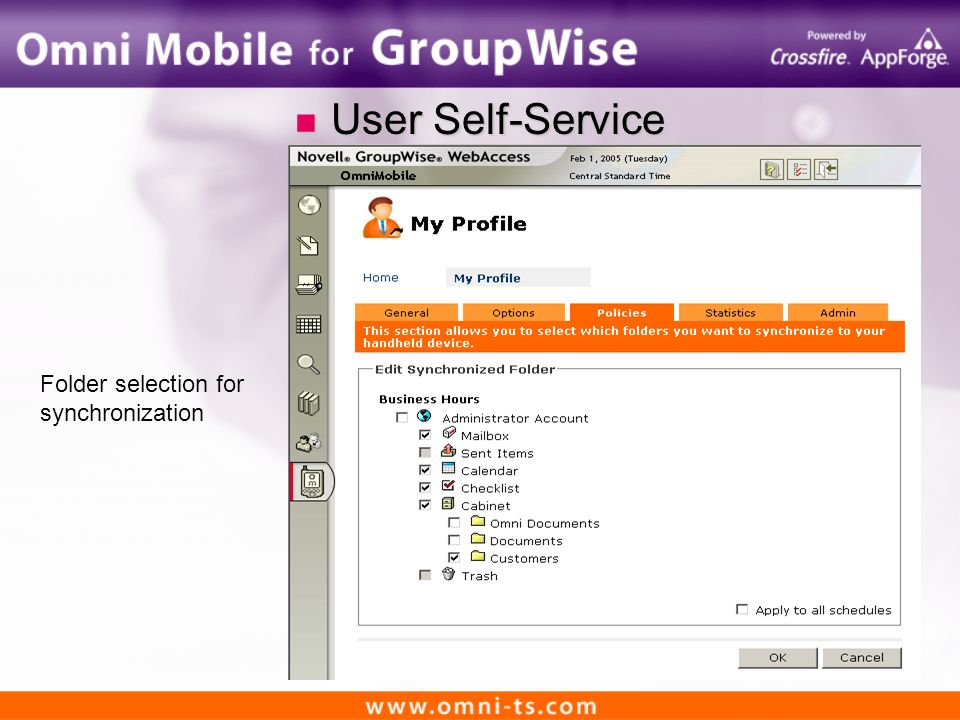Screen dimensions: 960x720
Task: Click the Documents yellow folder icon
Action: coord(478,539)
